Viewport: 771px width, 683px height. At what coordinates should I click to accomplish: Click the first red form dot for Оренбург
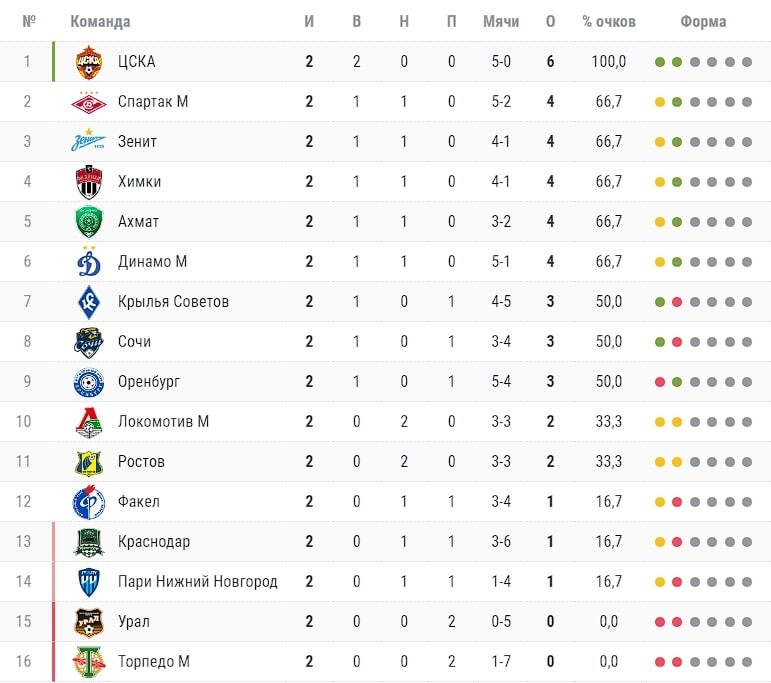660,382
